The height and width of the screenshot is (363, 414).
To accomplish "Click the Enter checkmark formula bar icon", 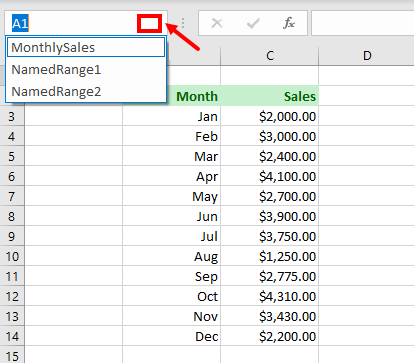I will coord(253,23).
